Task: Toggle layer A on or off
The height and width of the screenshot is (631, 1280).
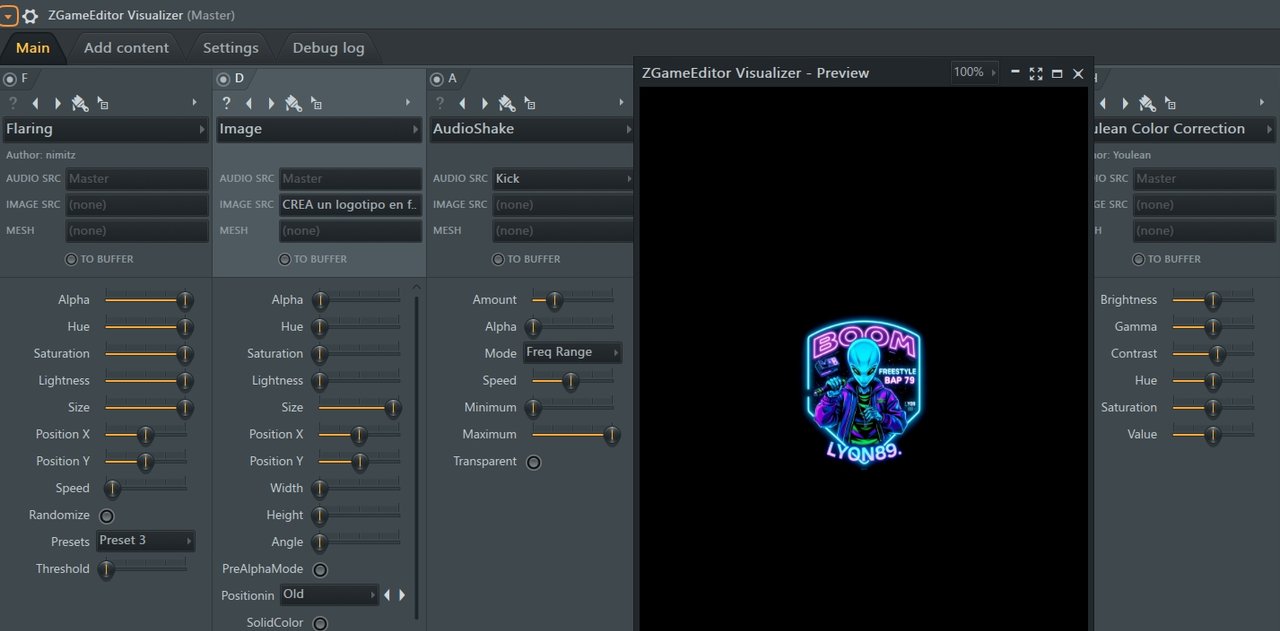Action: 437,78
